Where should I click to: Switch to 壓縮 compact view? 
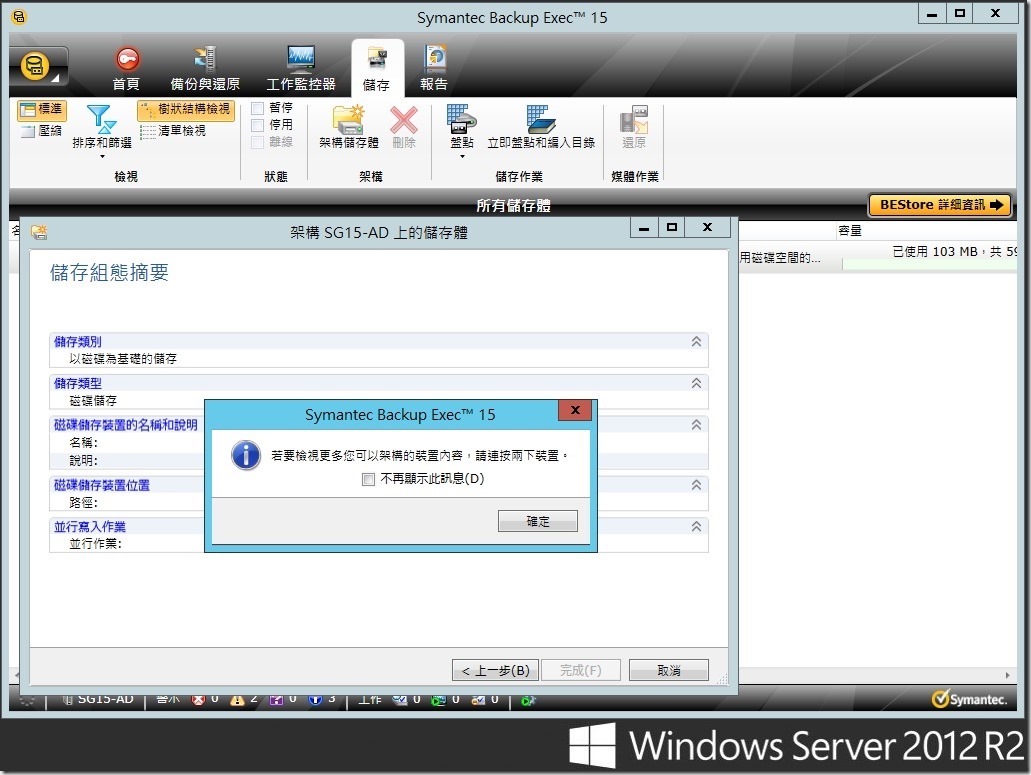coord(41,131)
